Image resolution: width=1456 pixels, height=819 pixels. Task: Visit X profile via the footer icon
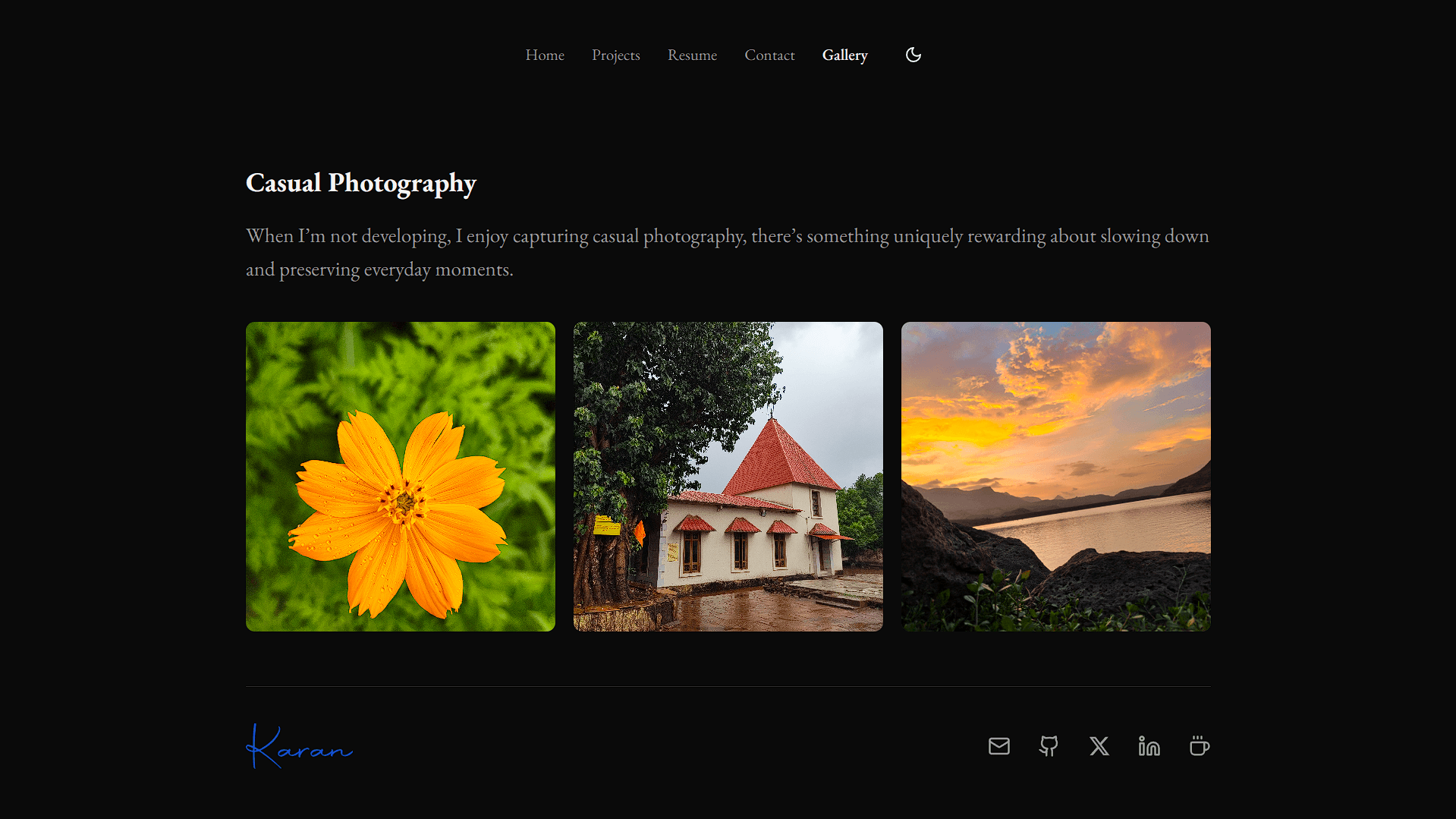click(1099, 746)
